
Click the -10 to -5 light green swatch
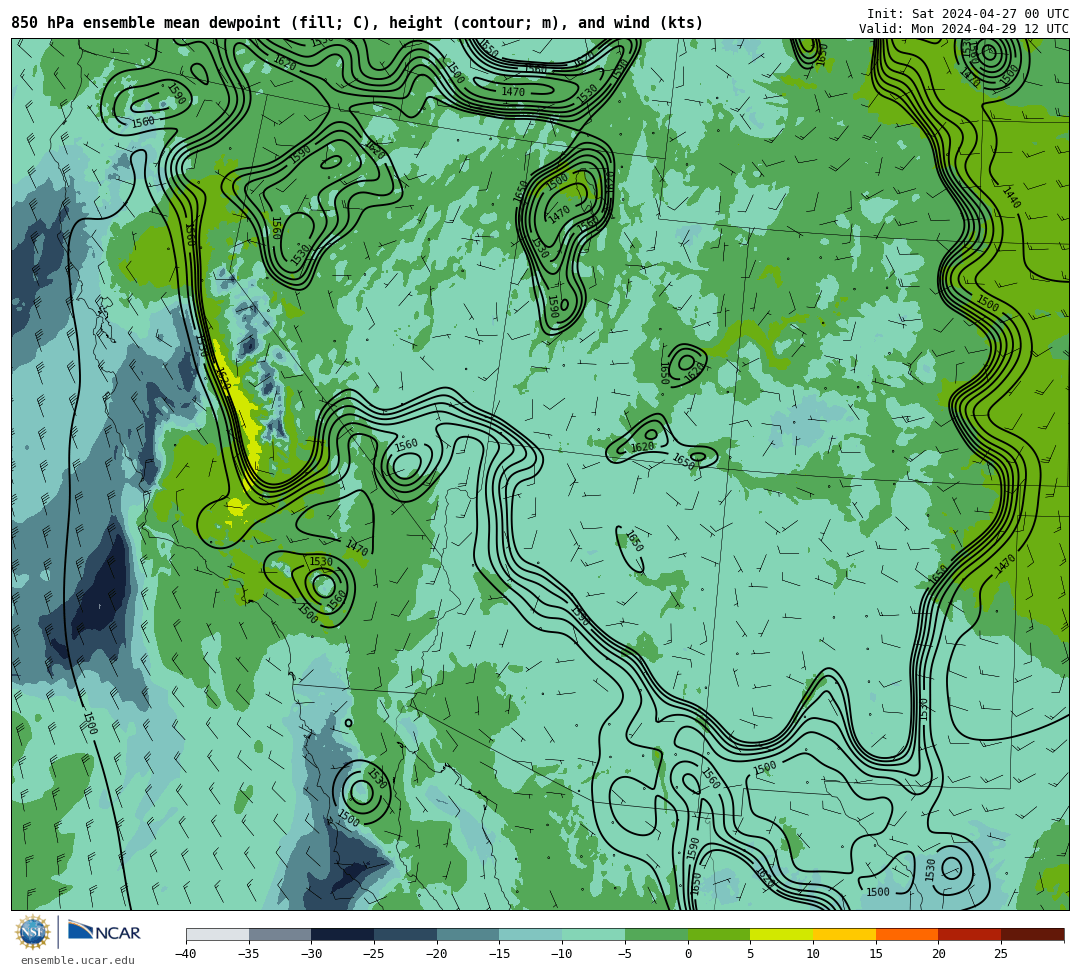[593, 934]
